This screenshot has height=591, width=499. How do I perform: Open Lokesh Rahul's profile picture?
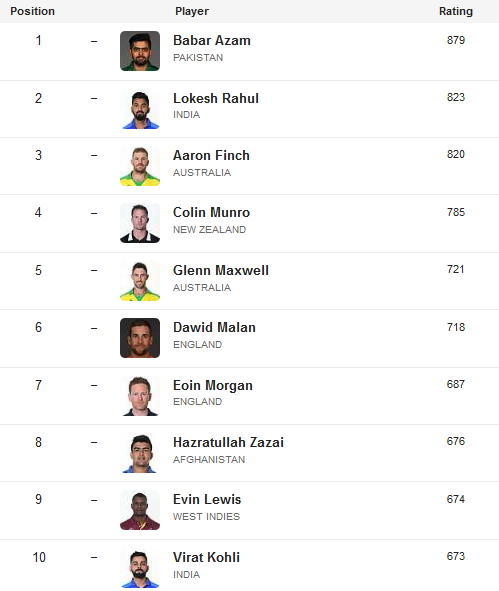140,109
